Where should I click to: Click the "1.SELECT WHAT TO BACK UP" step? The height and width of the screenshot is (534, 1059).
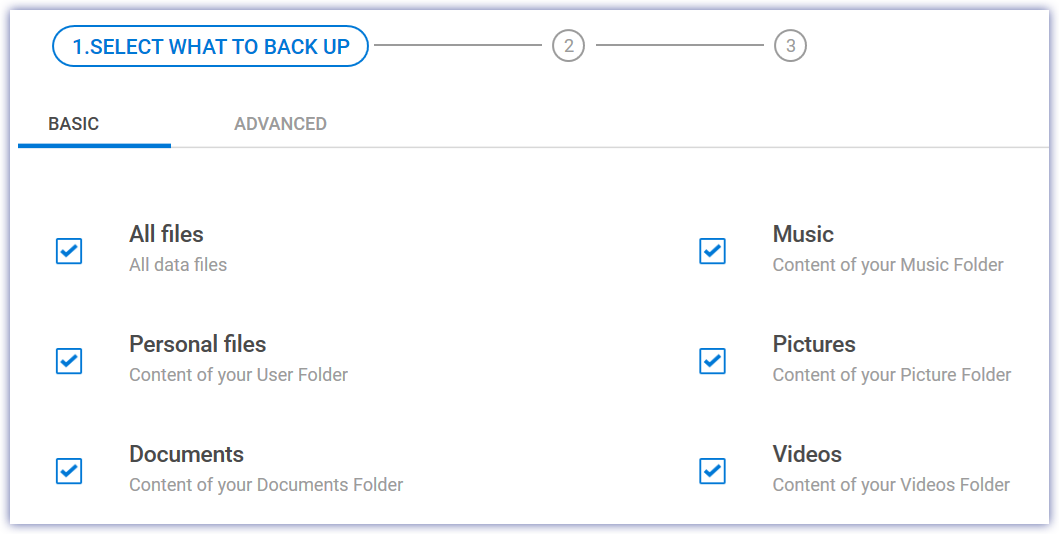210,46
